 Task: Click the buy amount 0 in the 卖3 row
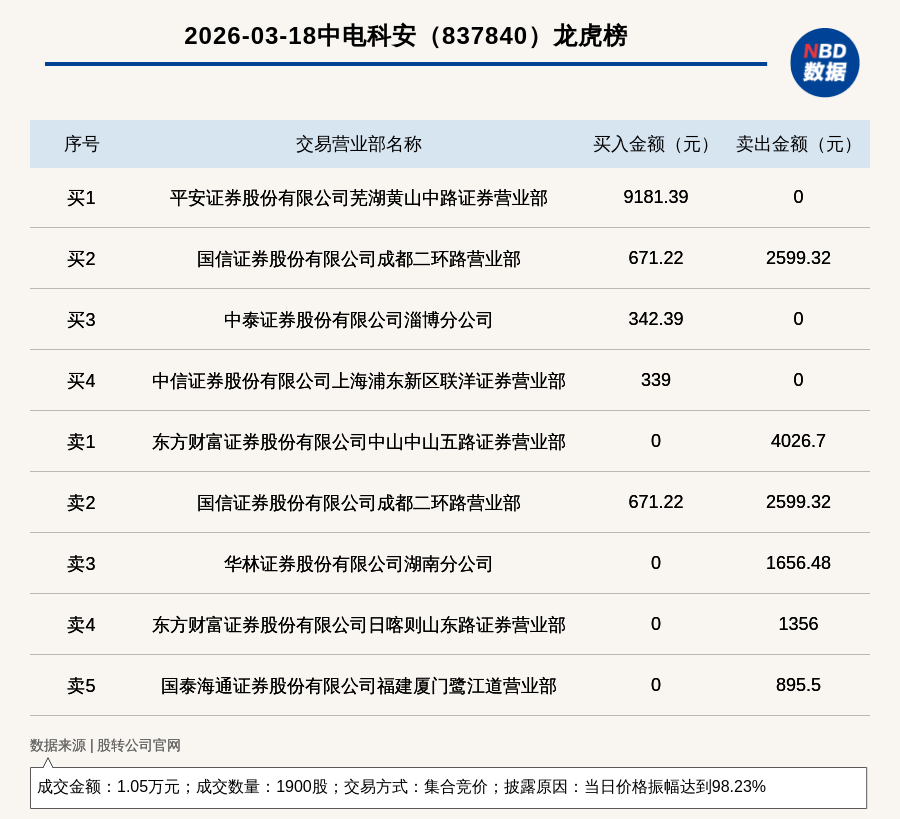tap(655, 562)
